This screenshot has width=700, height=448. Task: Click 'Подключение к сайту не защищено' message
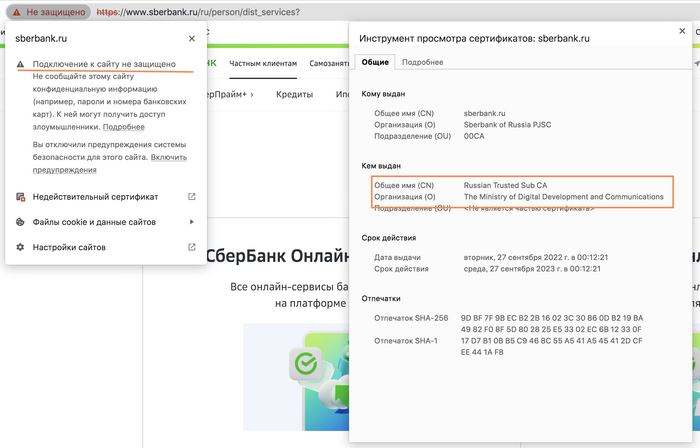pos(104,64)
